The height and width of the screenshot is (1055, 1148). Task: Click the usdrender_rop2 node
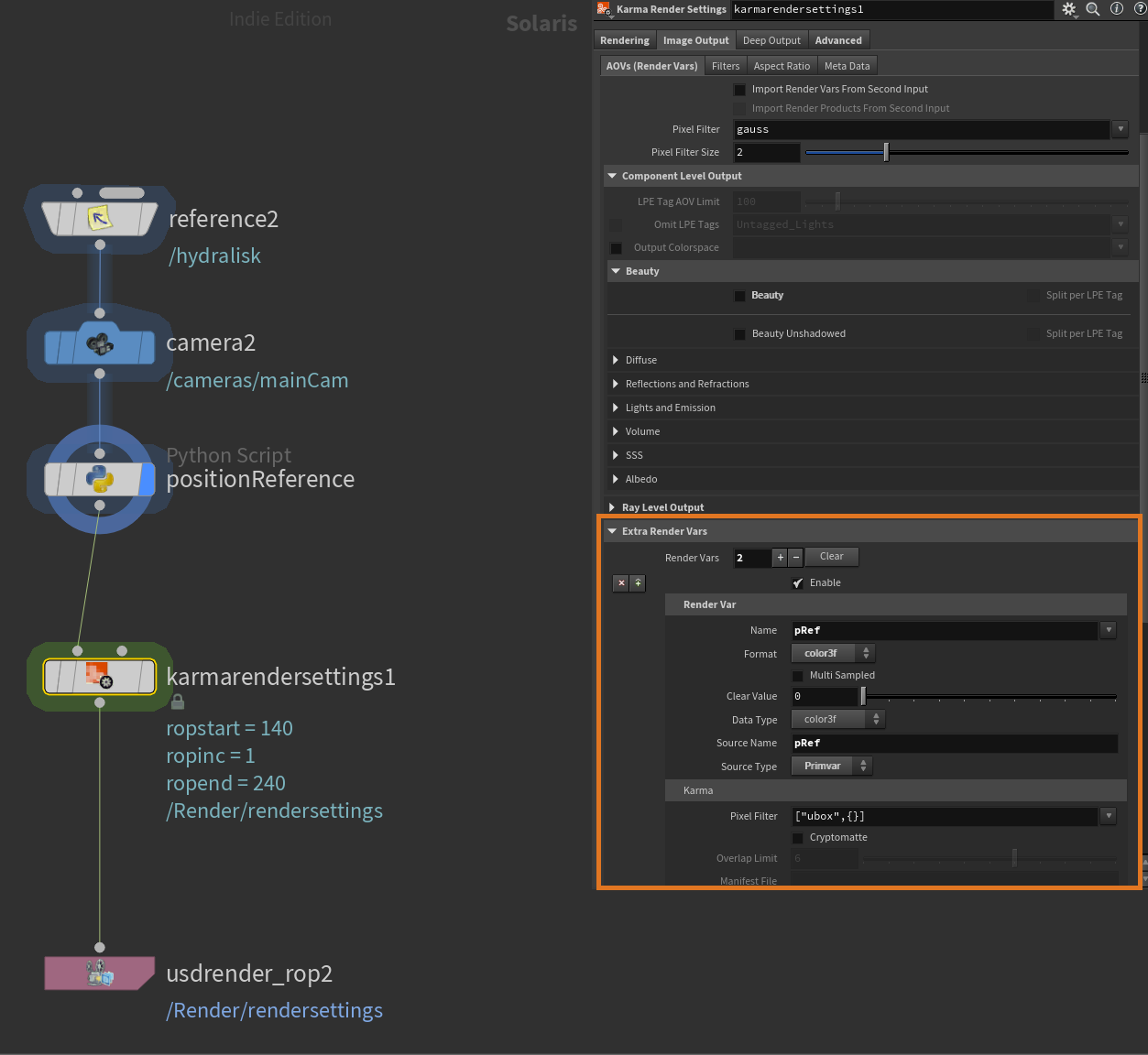[x=98, y=973]
